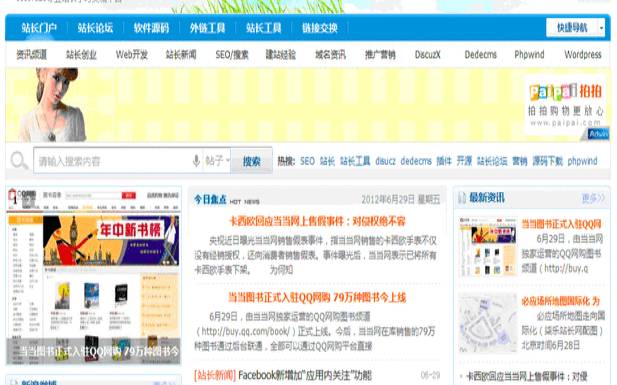Open the 外链工具 main tab
Screen dimensions: 617x385
207,28
